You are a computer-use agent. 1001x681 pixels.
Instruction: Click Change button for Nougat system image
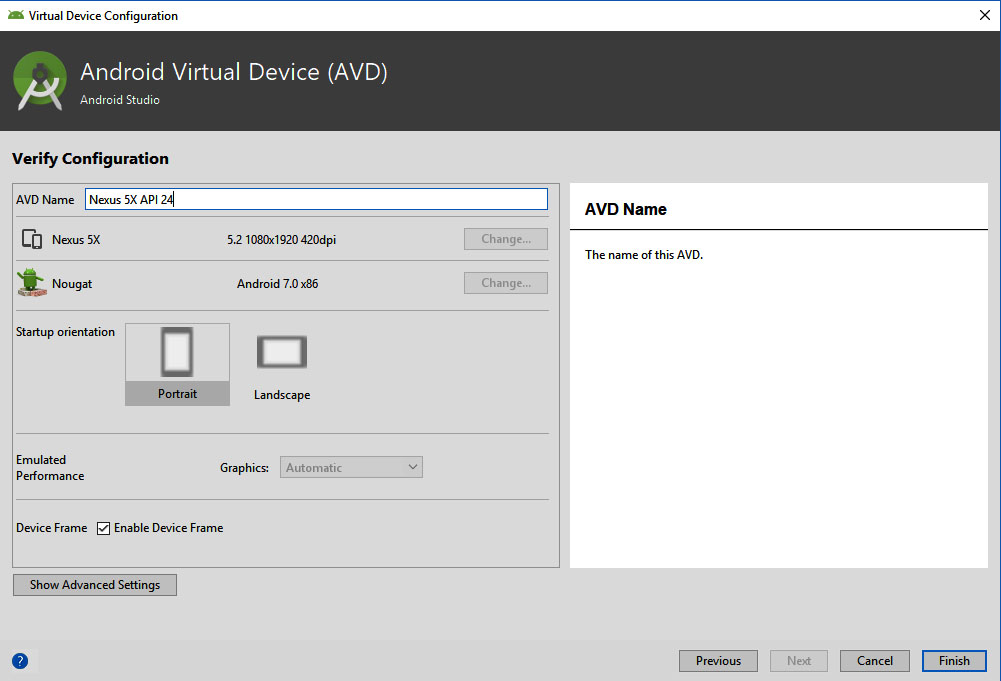pyautogui.click(x=505, y=283)
